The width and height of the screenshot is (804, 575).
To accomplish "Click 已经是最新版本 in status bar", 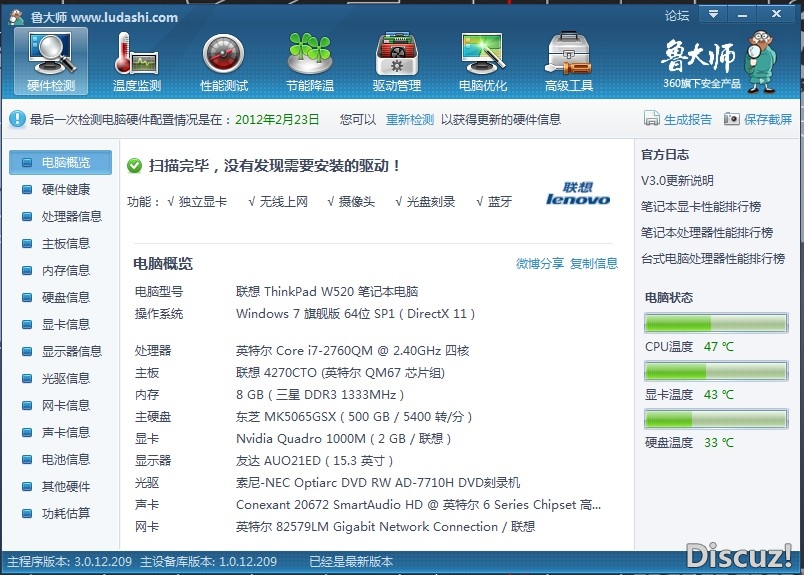I will pos(351,562).
